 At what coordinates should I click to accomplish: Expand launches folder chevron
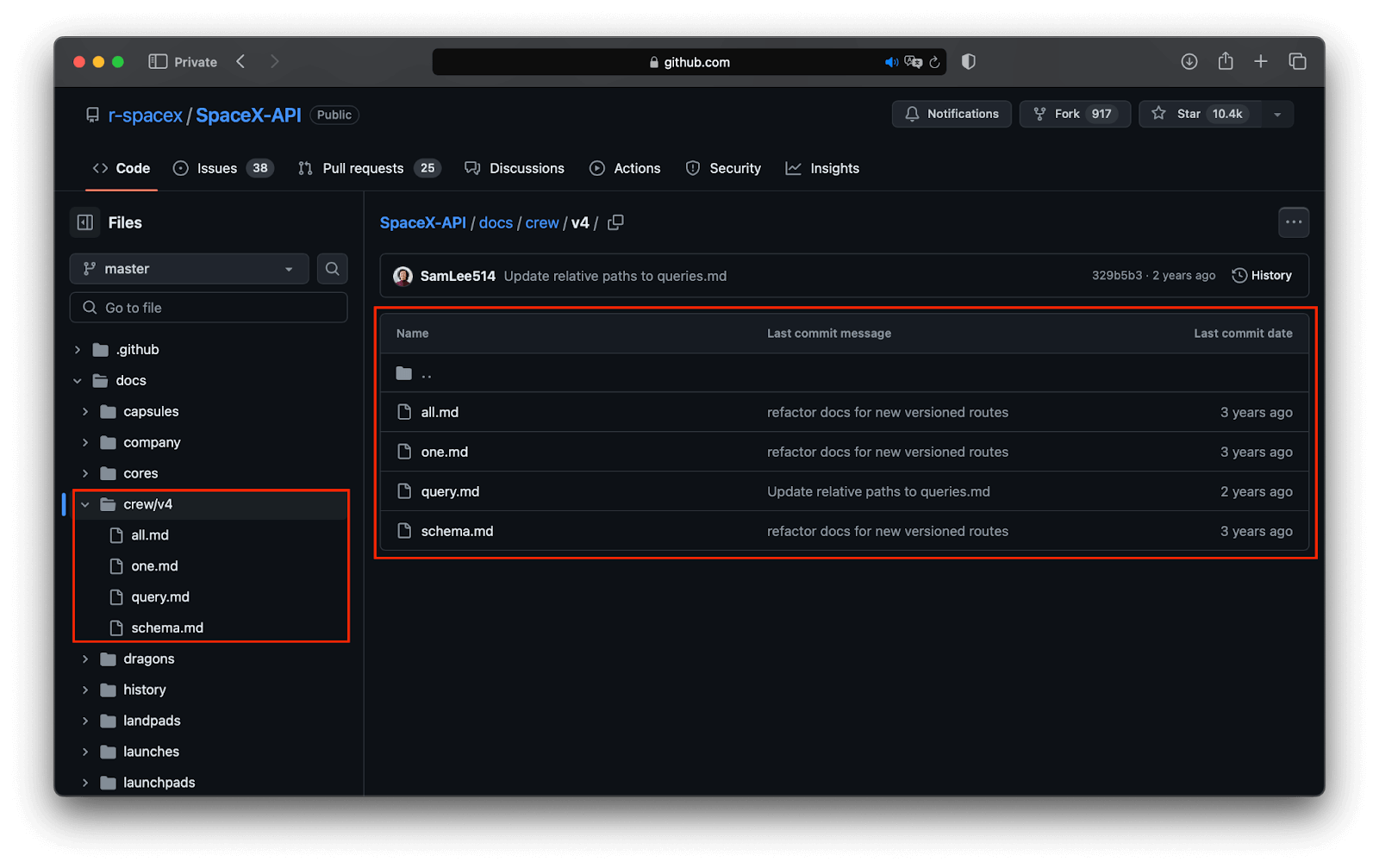pos(85,752)
